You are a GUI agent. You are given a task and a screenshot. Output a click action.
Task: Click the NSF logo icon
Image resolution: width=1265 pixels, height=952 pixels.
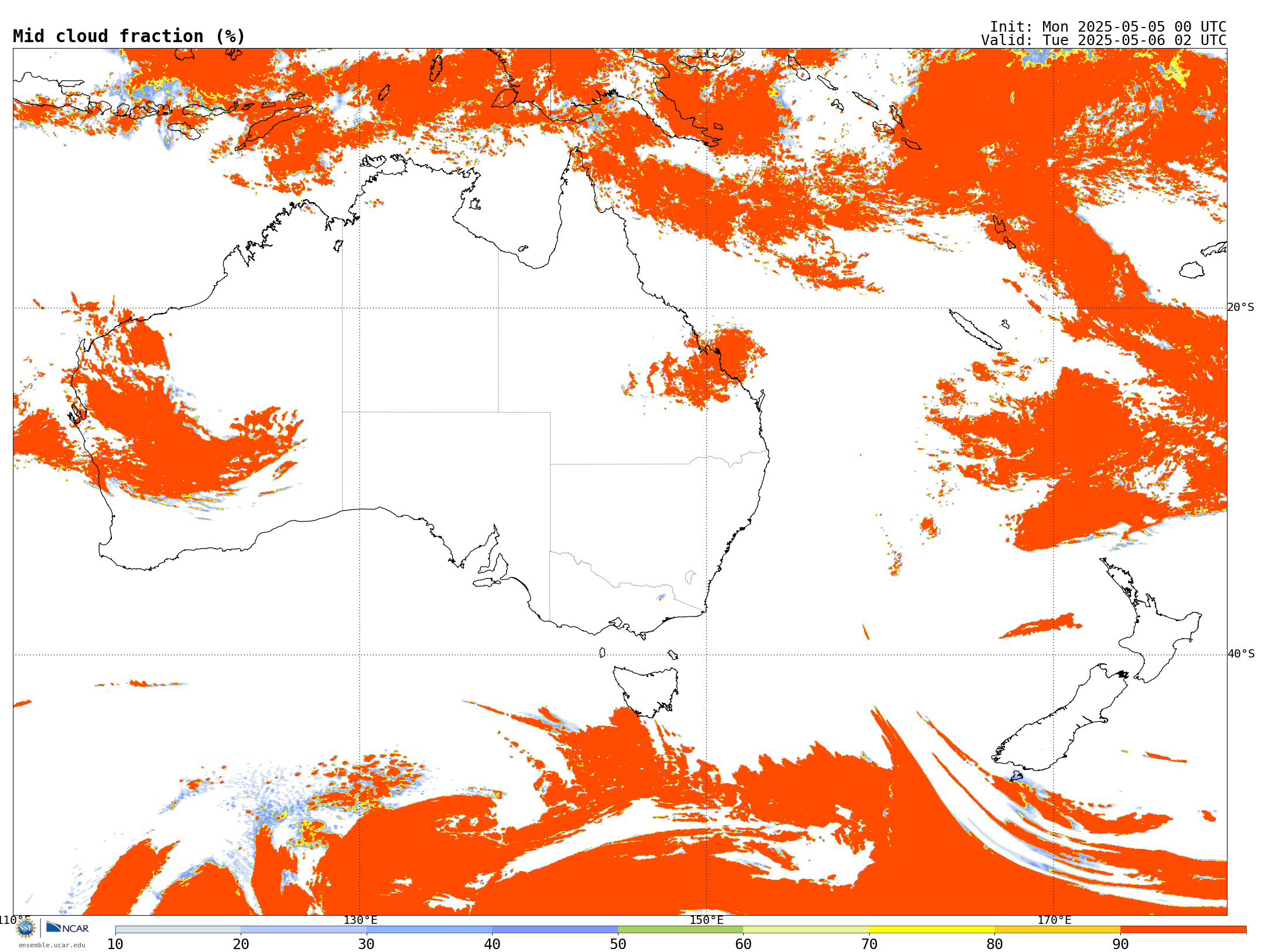[x=26, y=929]
